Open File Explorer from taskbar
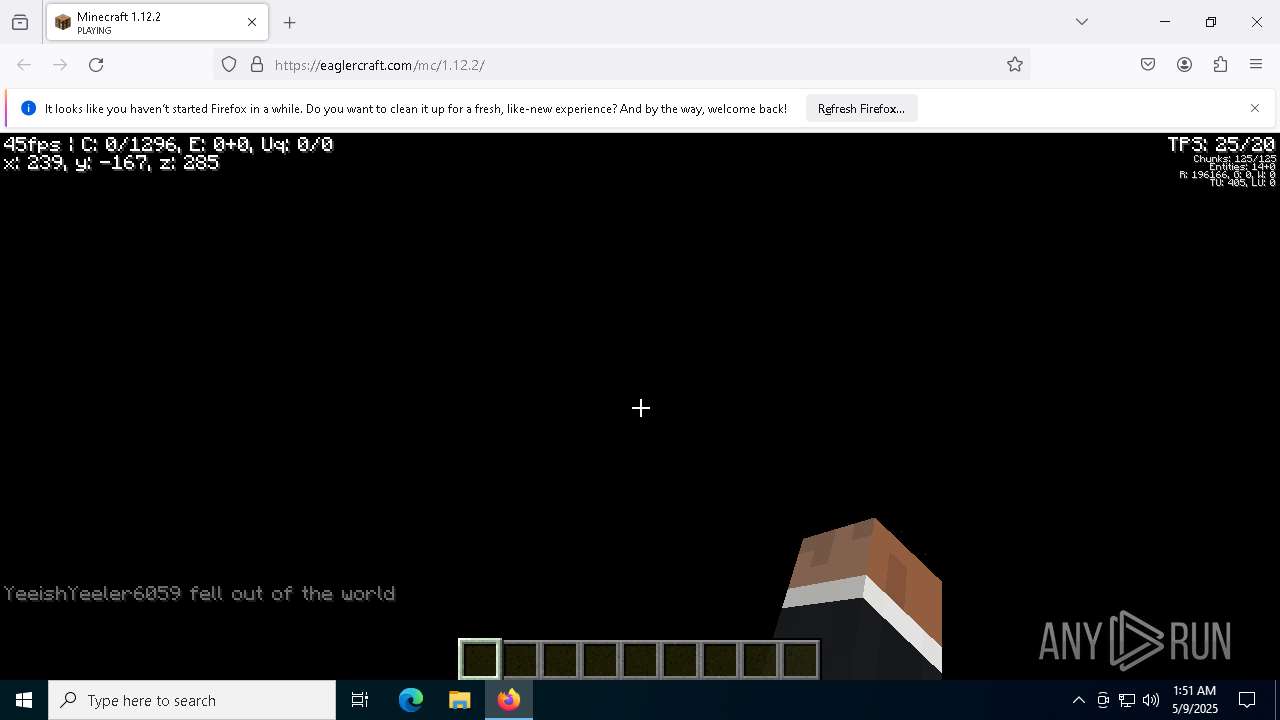The image size is (1280, 720). coord(459,700)
